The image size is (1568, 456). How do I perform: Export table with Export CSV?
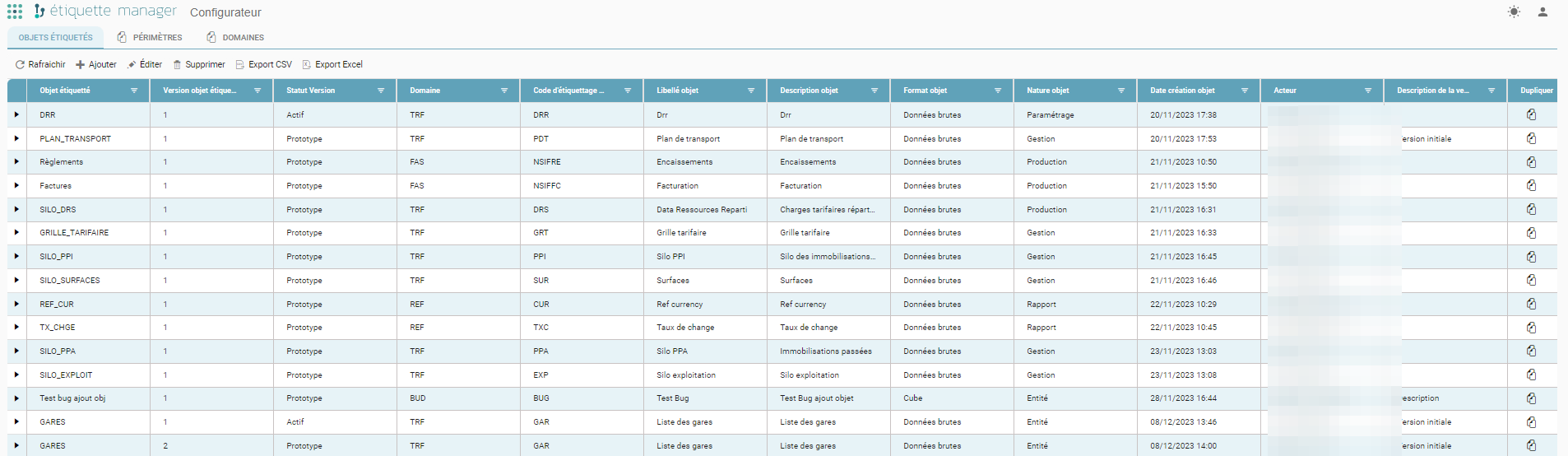coord(264,64)
